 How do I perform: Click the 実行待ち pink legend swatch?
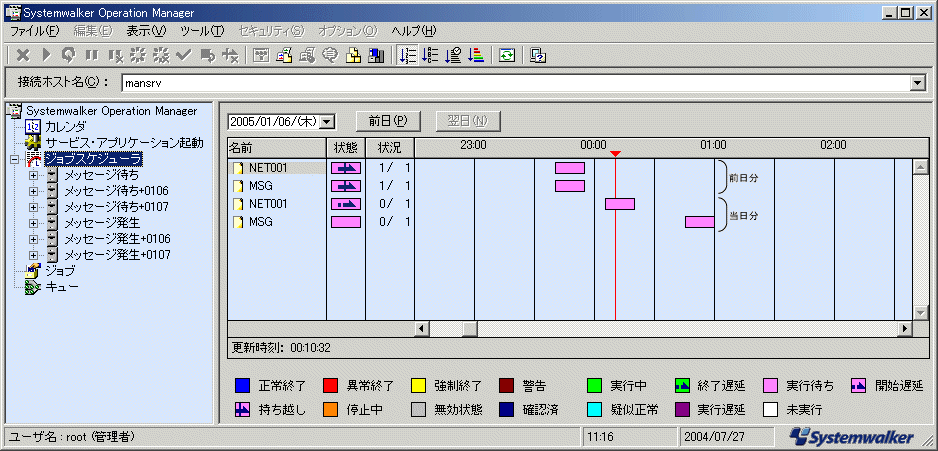tap(769, 385)
